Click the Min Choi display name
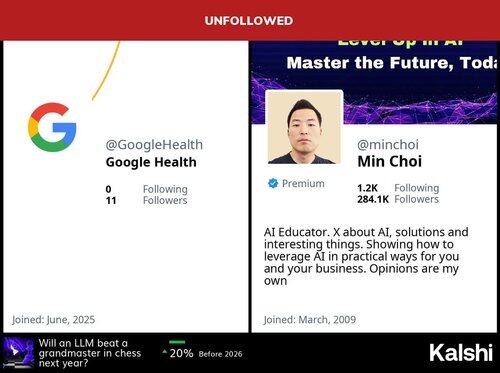The width and height of the screenshot is (500, 373). 389,161
